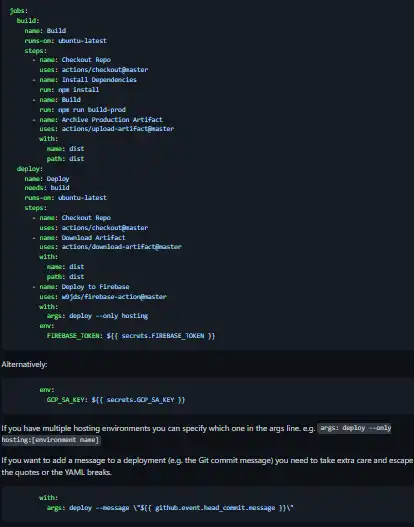Click 'uses: w9jds/firebase-action@master' line
The image size is (414, 527).
pyautogui.click(x=103, y=297)
